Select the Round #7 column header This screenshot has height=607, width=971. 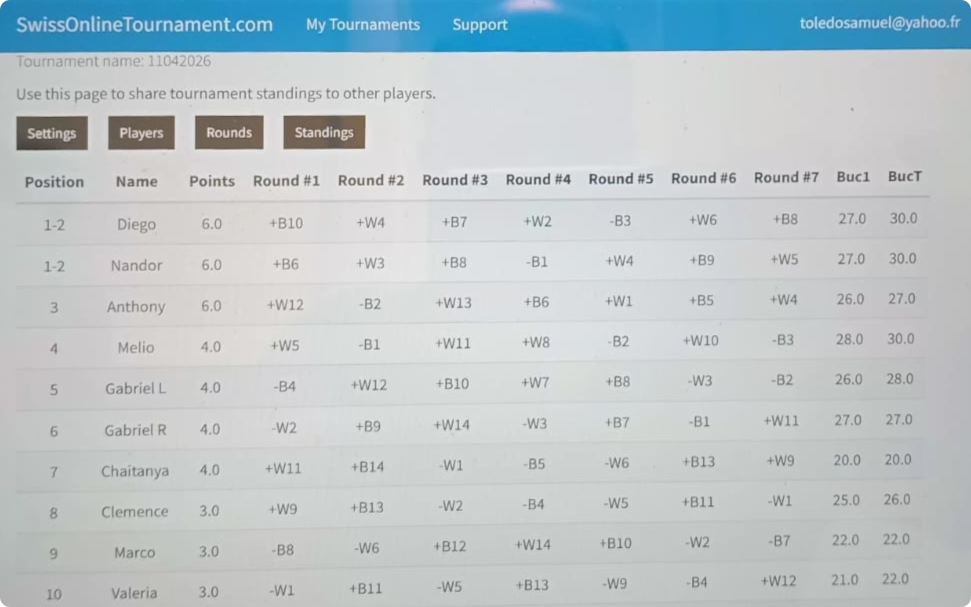(786, 178)
